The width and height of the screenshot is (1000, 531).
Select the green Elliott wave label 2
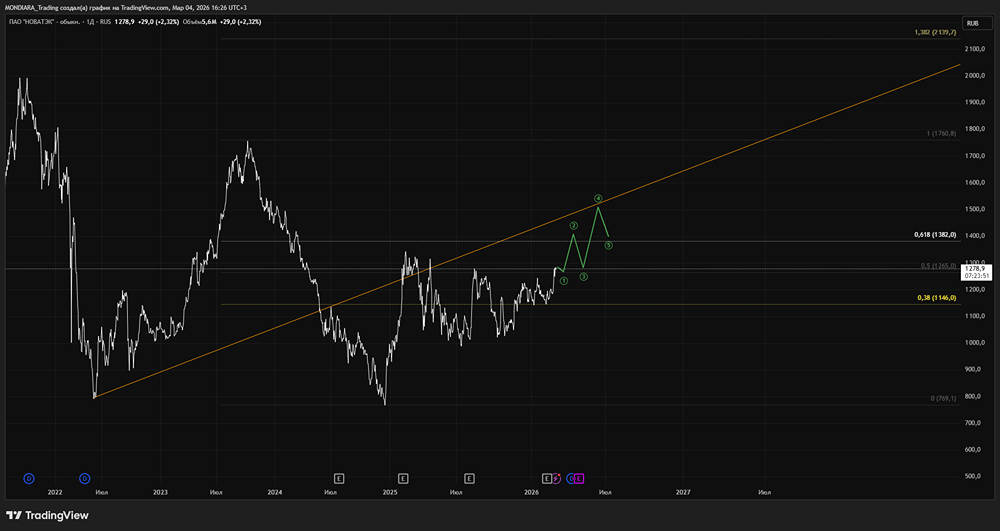click(574, 226)
